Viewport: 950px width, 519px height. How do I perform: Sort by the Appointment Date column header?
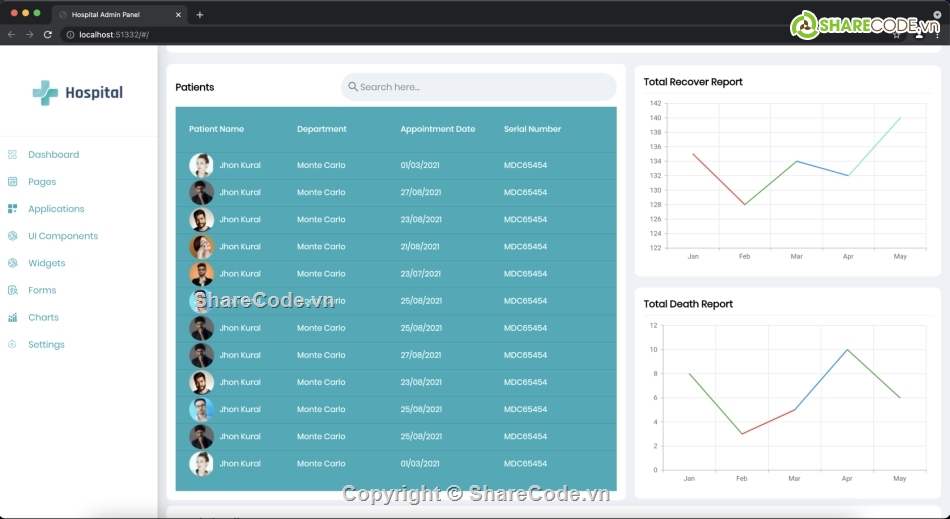pos(437,129)
